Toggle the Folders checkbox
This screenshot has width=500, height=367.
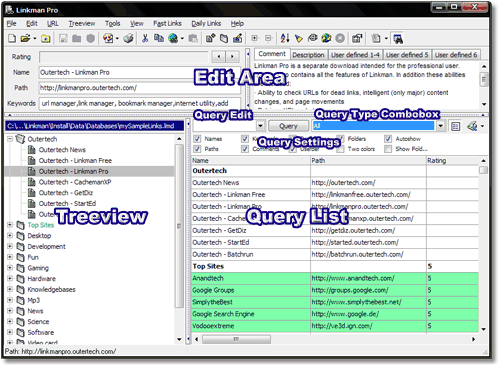(x=340, y=139)
